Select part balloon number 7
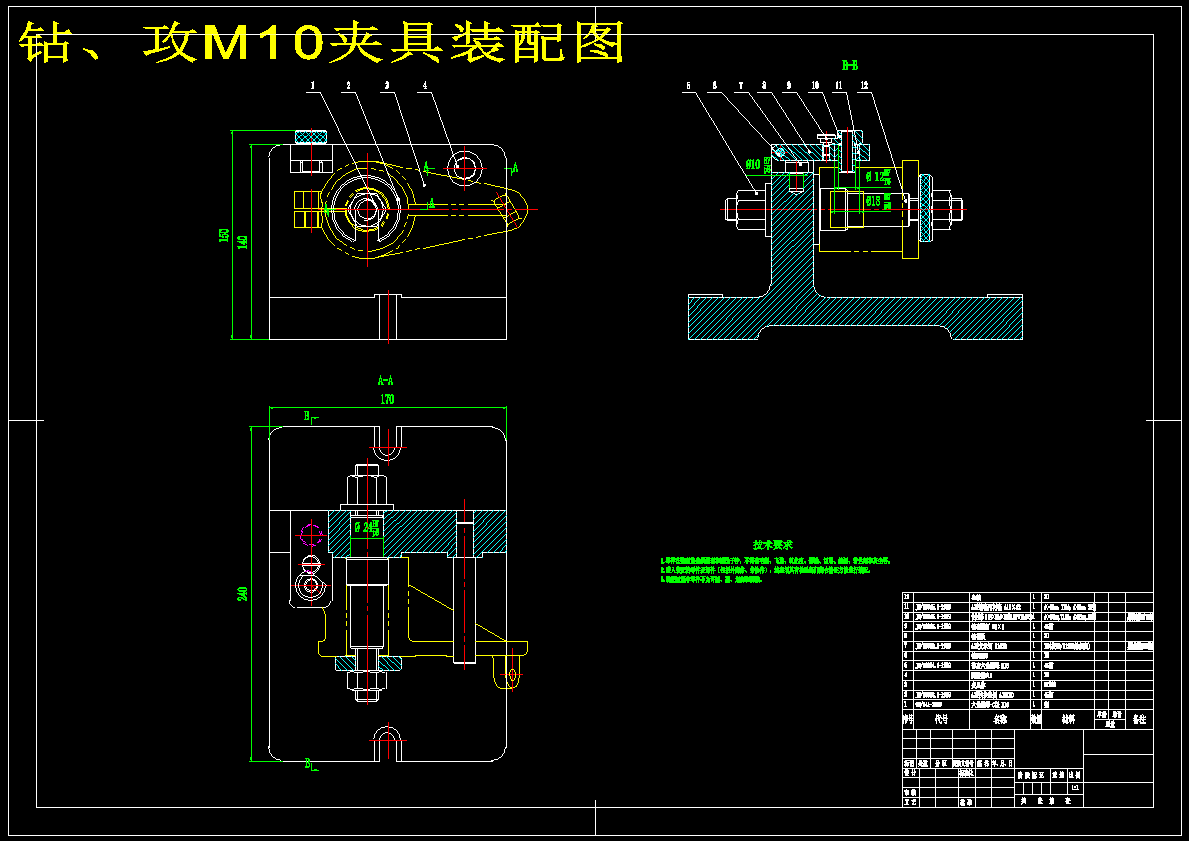 pos(740,86)
